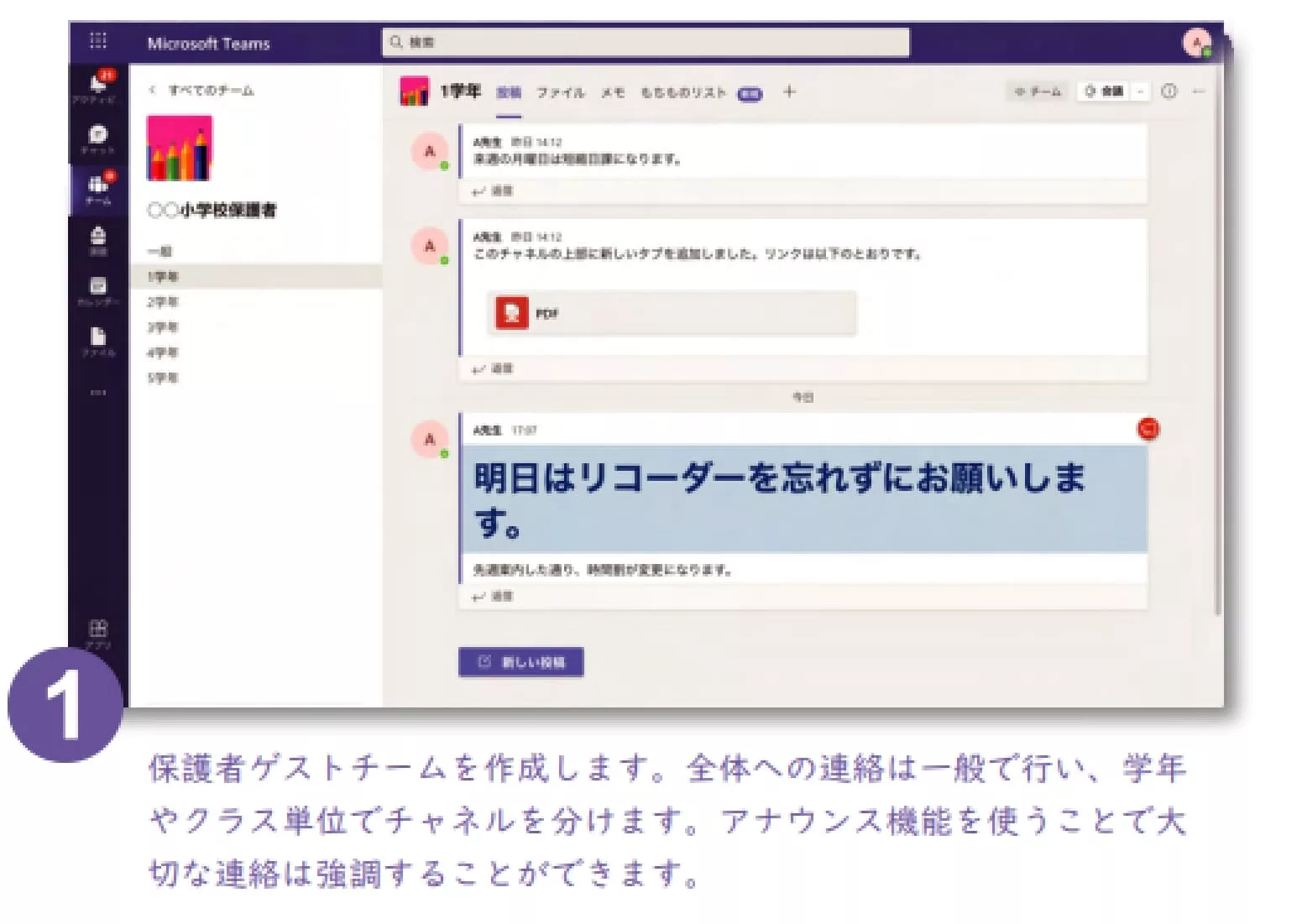Go back to すべてのチーム
This screenshot has width=1302, height=924.
(x=201, y=90)
